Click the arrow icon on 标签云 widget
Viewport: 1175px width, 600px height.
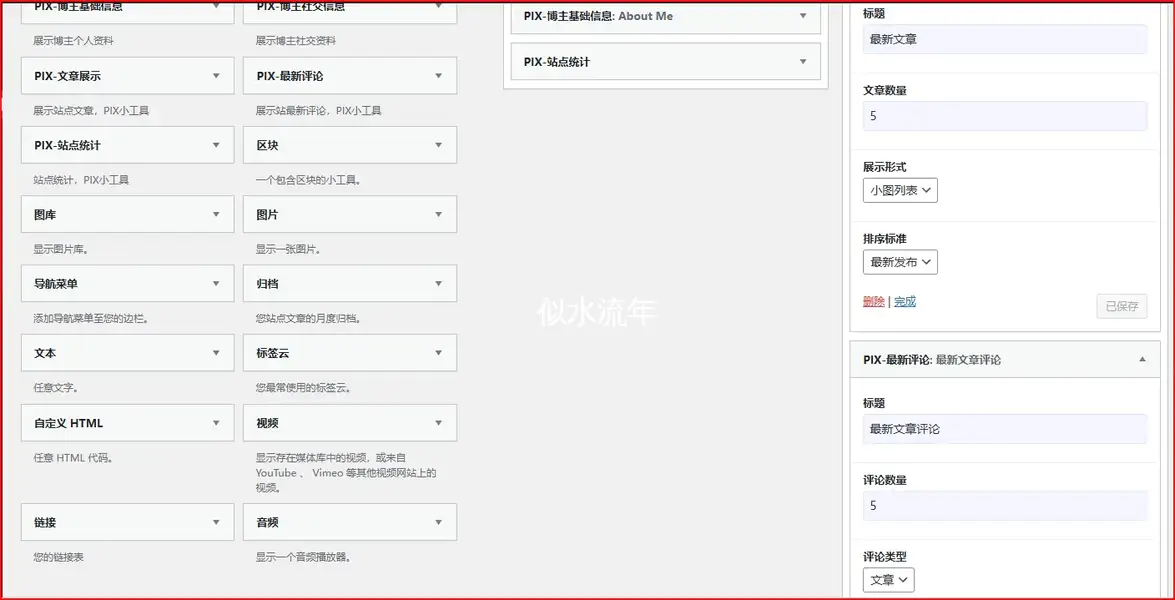coord(438,353)
